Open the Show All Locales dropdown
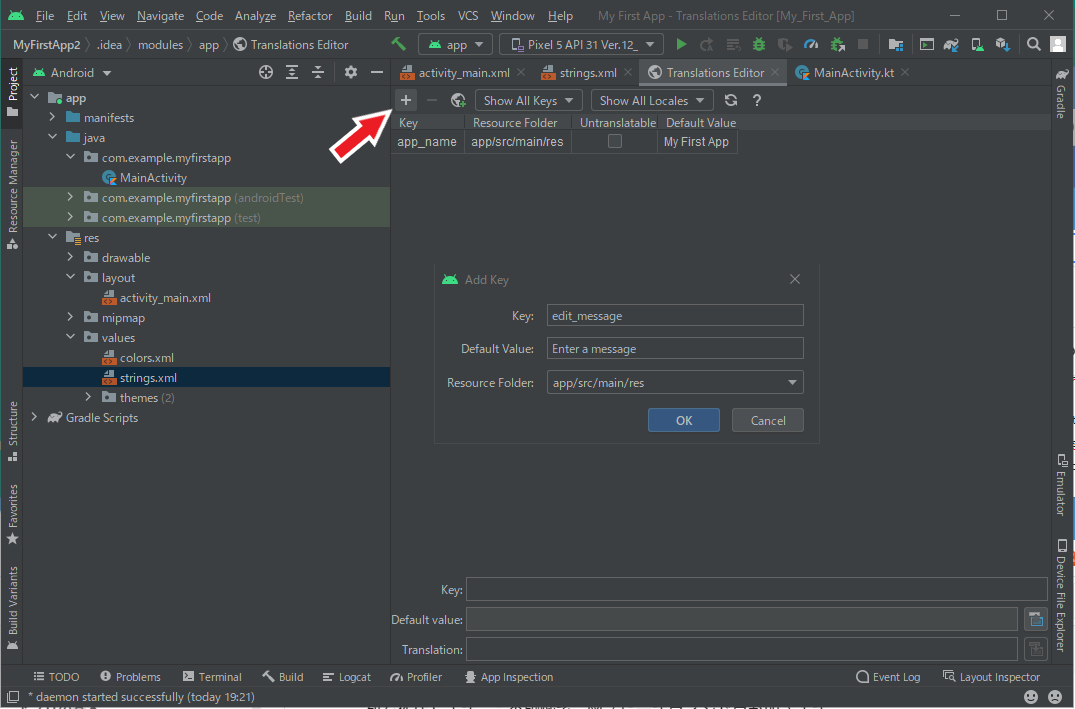 [x=652, y=100]
